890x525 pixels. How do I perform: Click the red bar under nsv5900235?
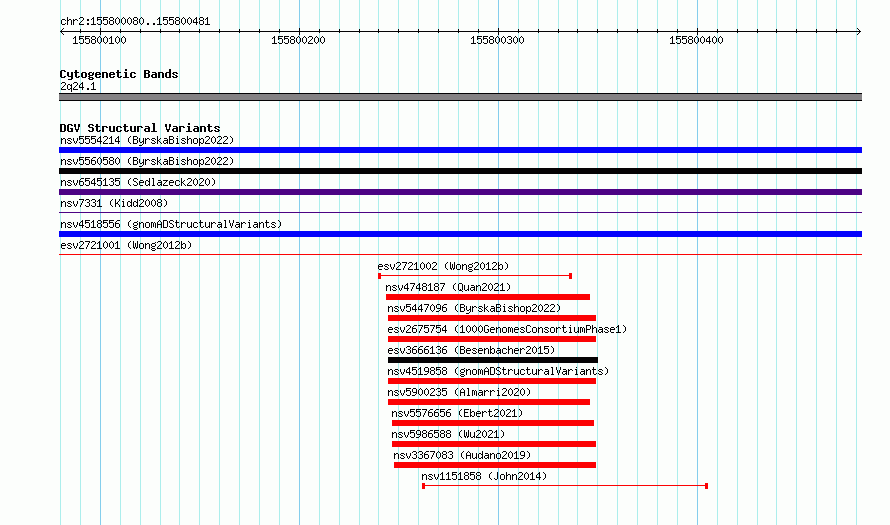tap(489, 402)
